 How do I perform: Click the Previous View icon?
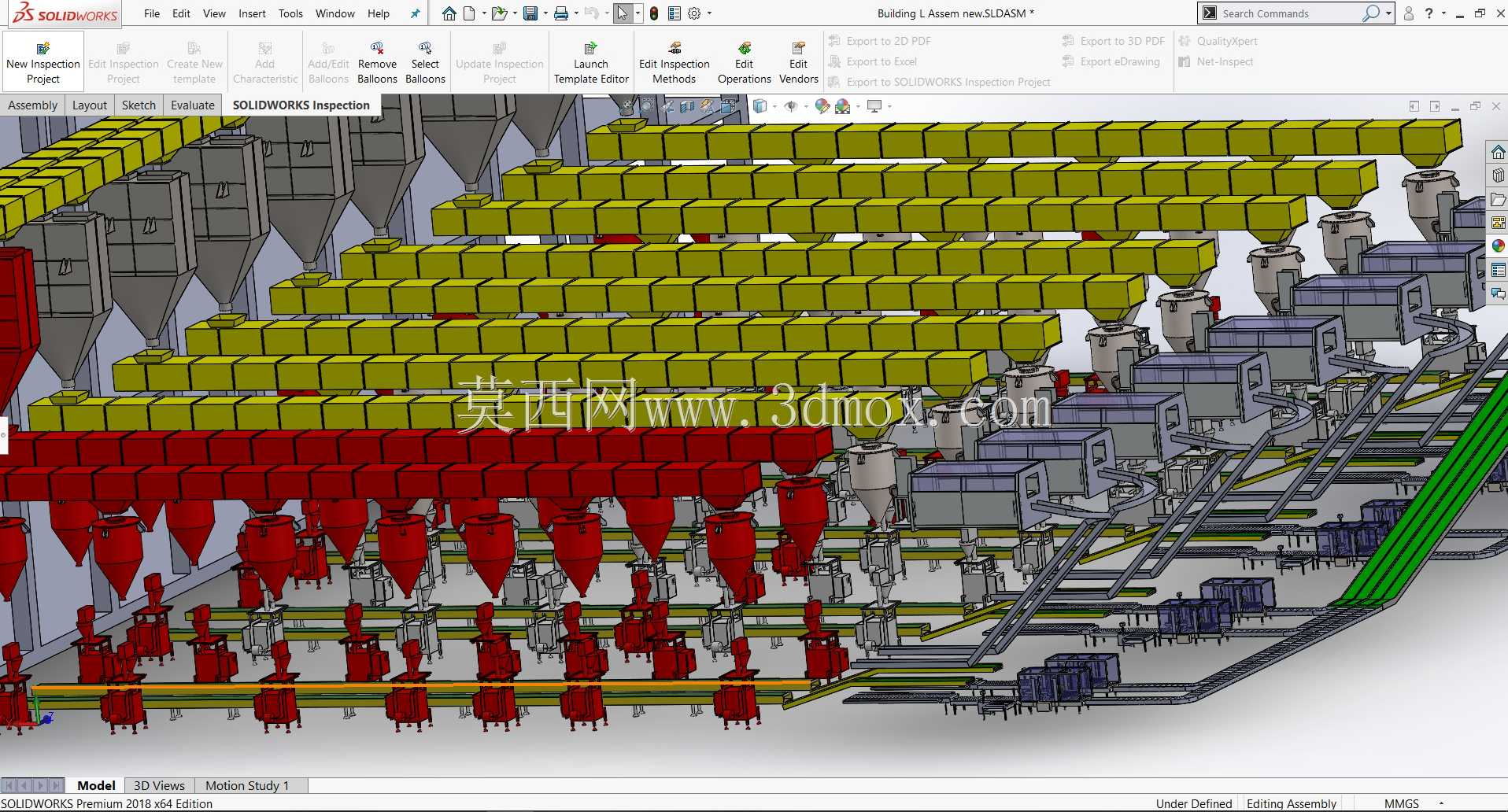667,105
